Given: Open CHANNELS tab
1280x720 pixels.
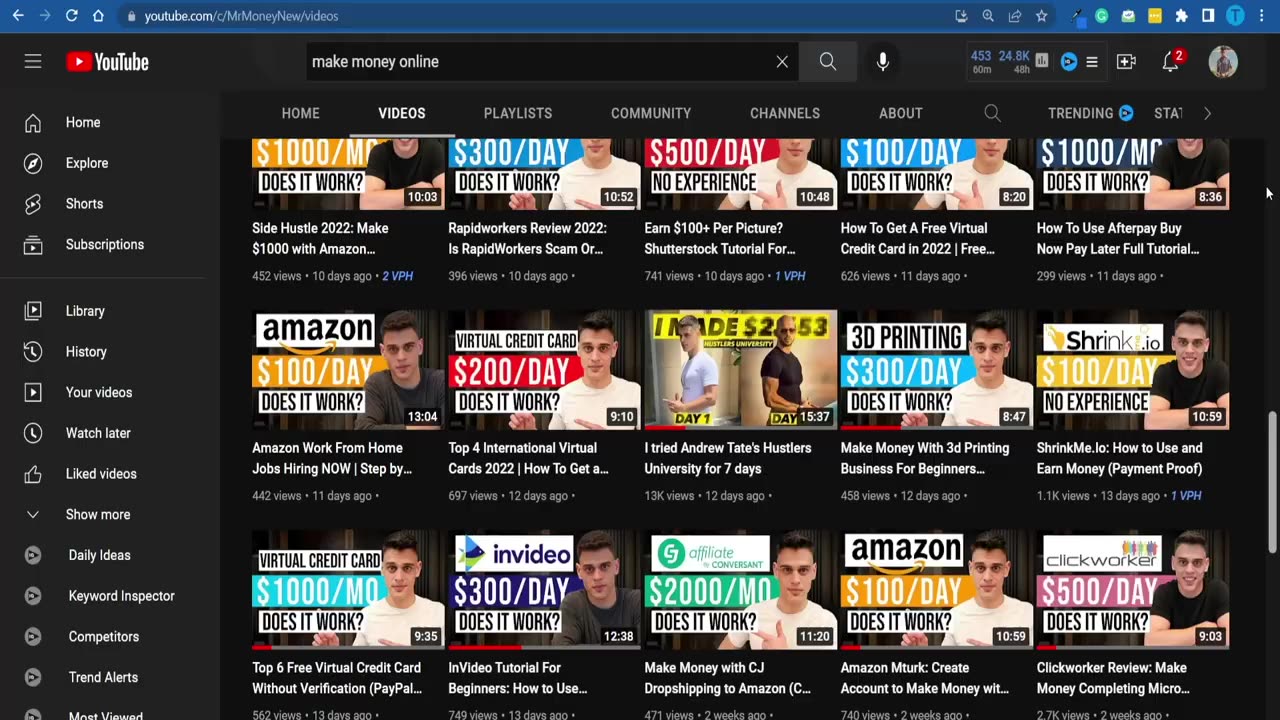Looking at the screenshot, I should (785, 113).
